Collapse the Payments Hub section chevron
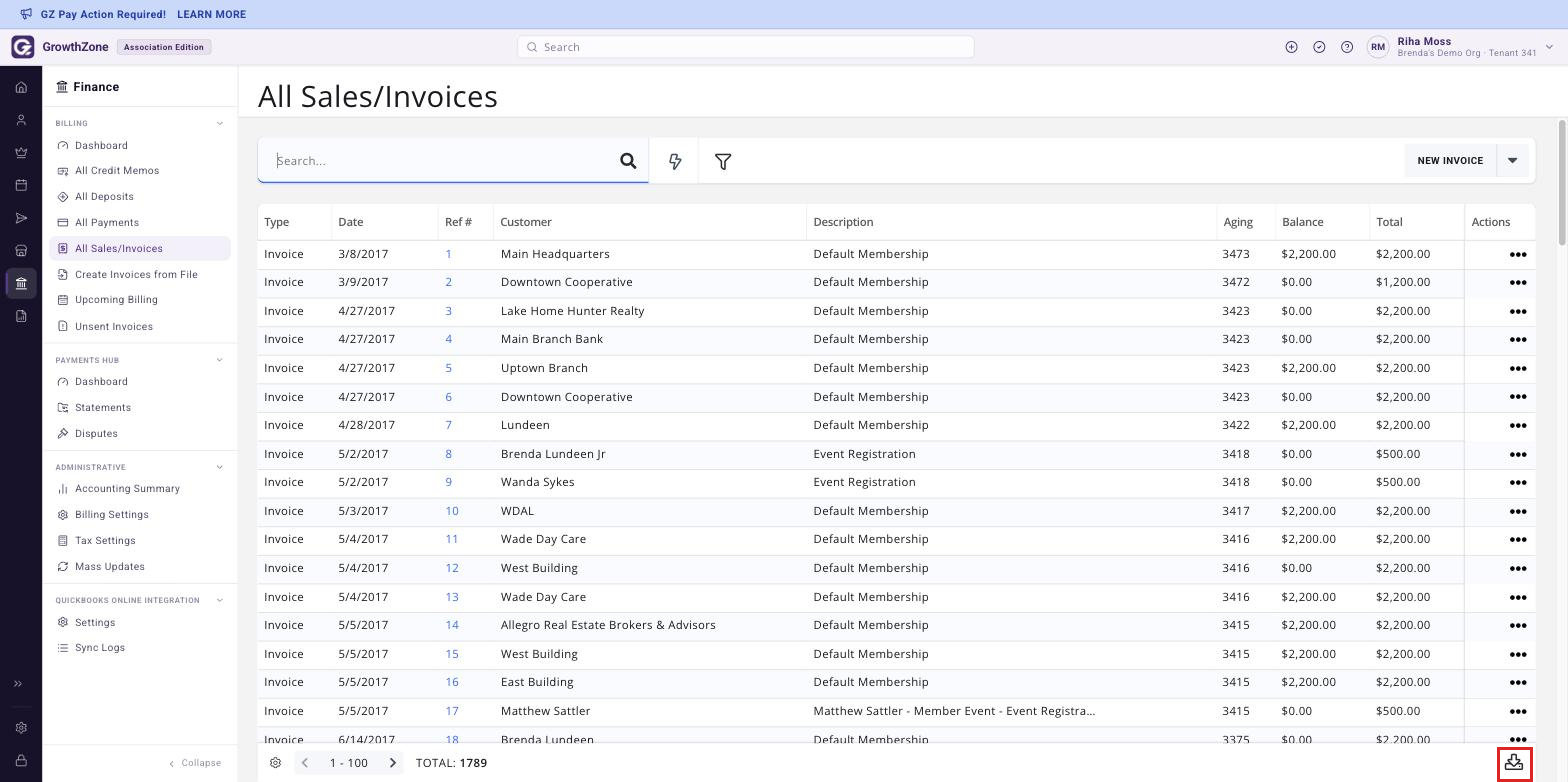 [x=220, y=360]
